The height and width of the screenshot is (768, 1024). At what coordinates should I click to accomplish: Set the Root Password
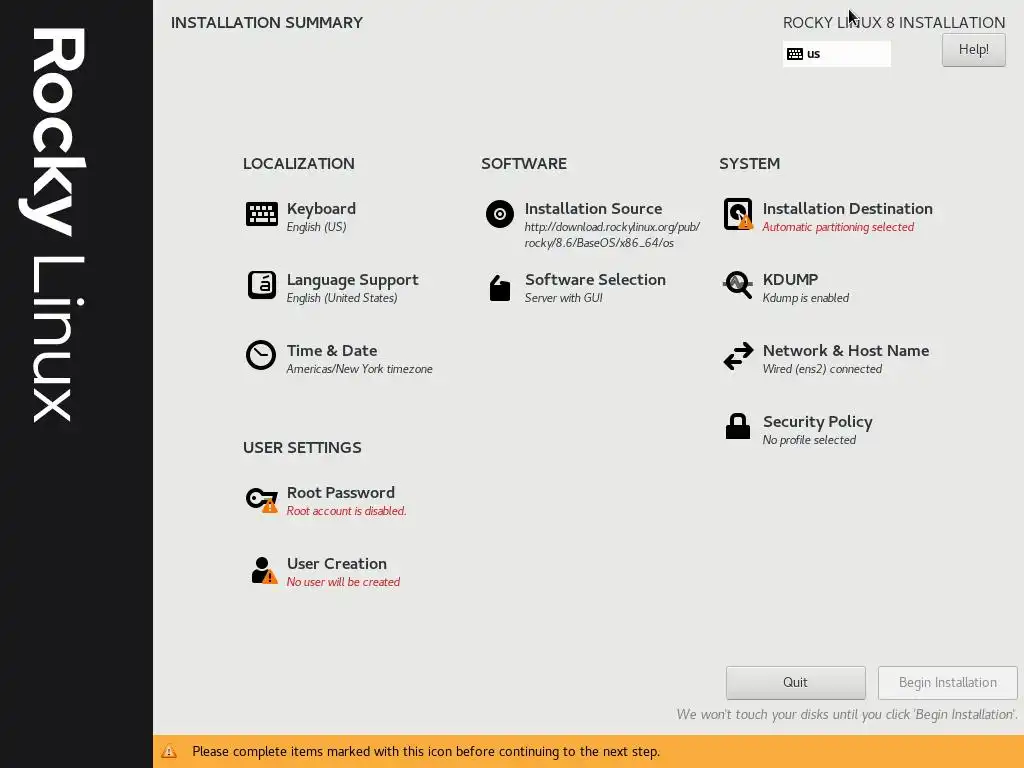click(x=340, y=493)
